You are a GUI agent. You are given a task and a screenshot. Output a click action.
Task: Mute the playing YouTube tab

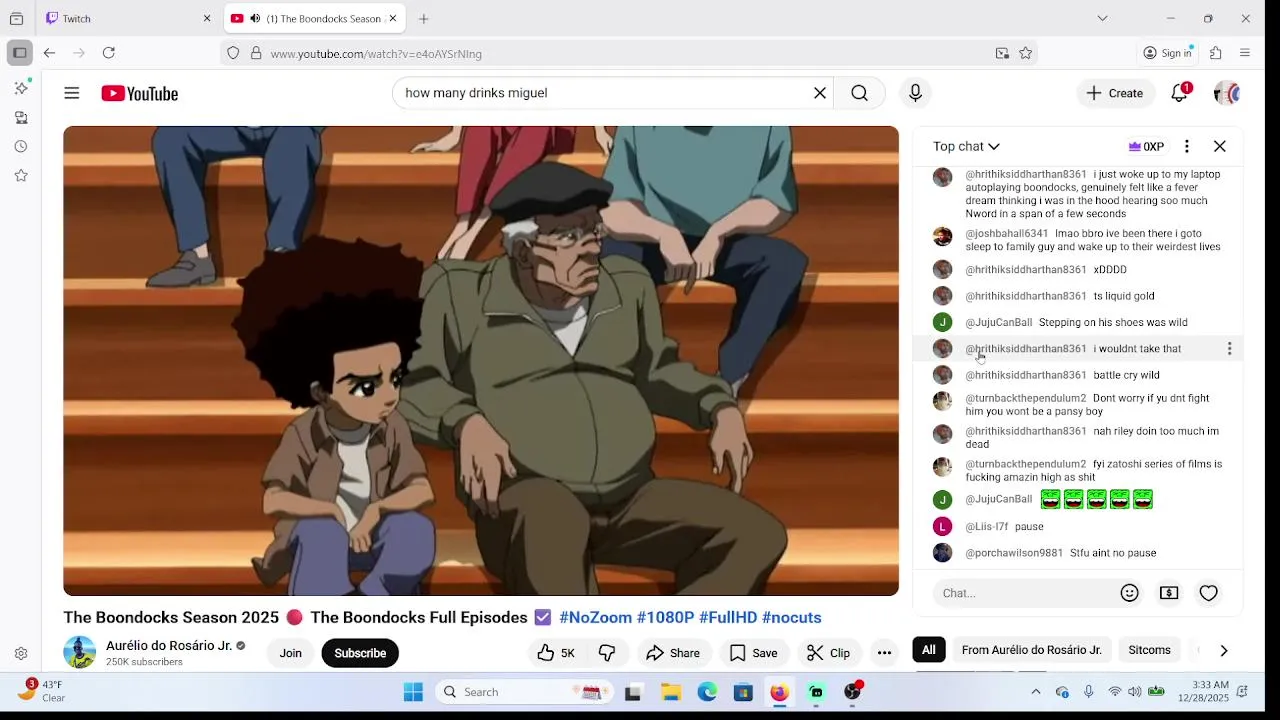pos(254,18)
